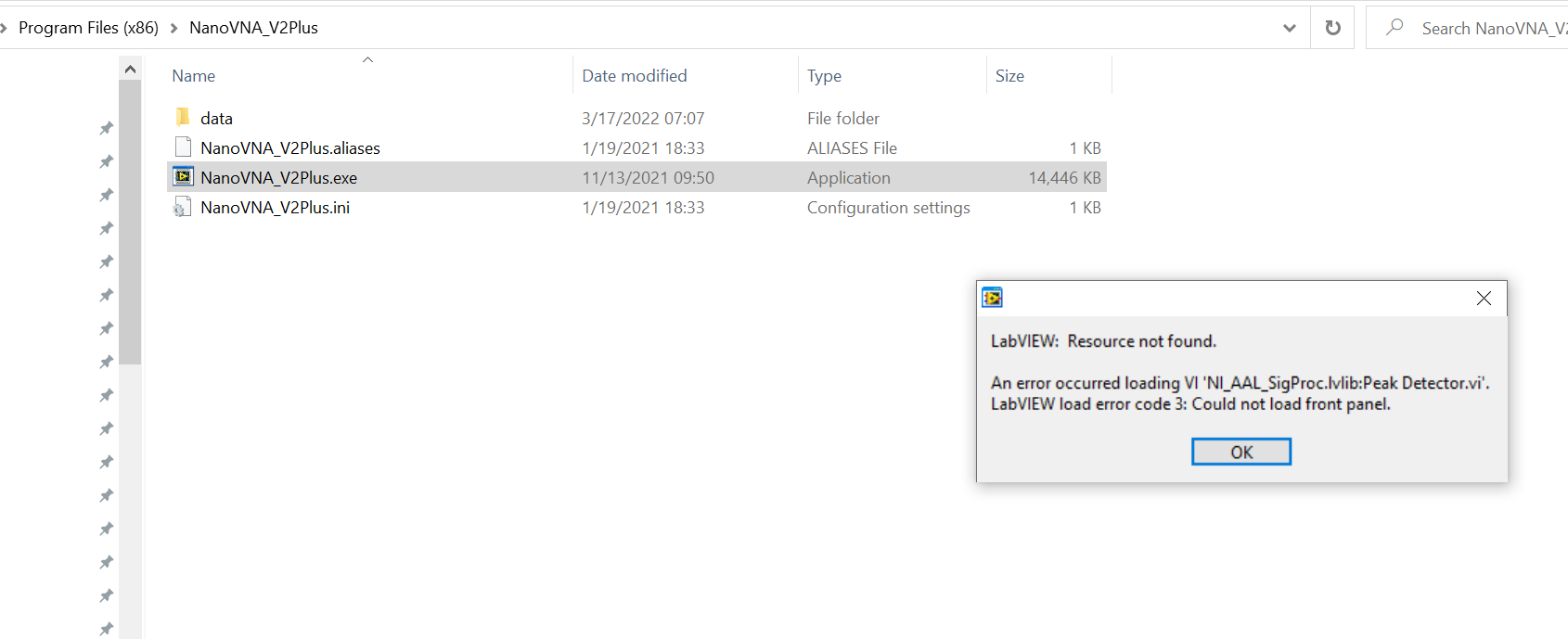Select the NanoVNA_V2Plus.ini file name
Image resolution: width=1568 pixels, height=639 pixels.
click(275, 207)
